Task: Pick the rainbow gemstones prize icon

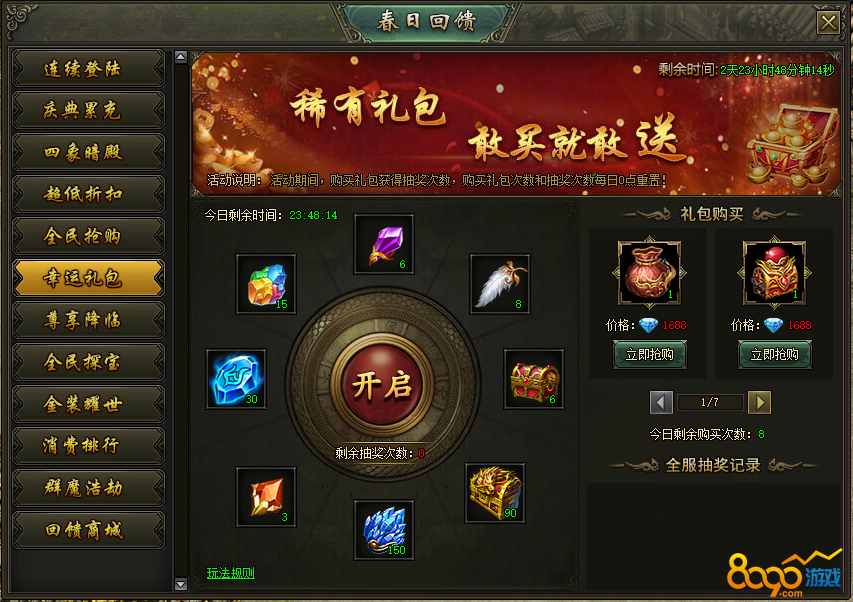Action: coord(266,284)
